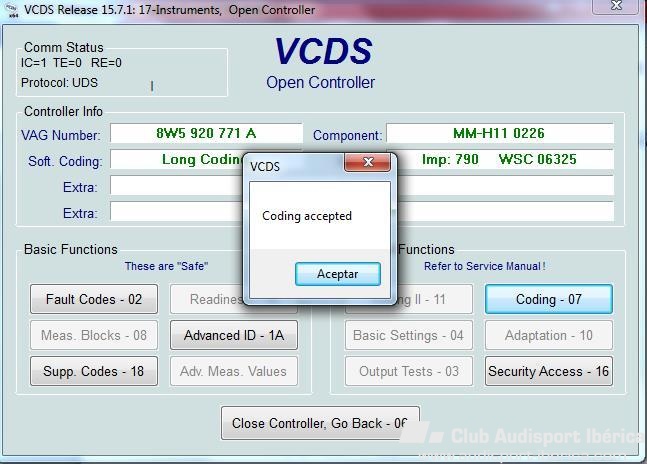Click the Soft. Coding field showing Long Coding
Image resolution: width=647 pixels, height=464 pixels.
(177, 159)
